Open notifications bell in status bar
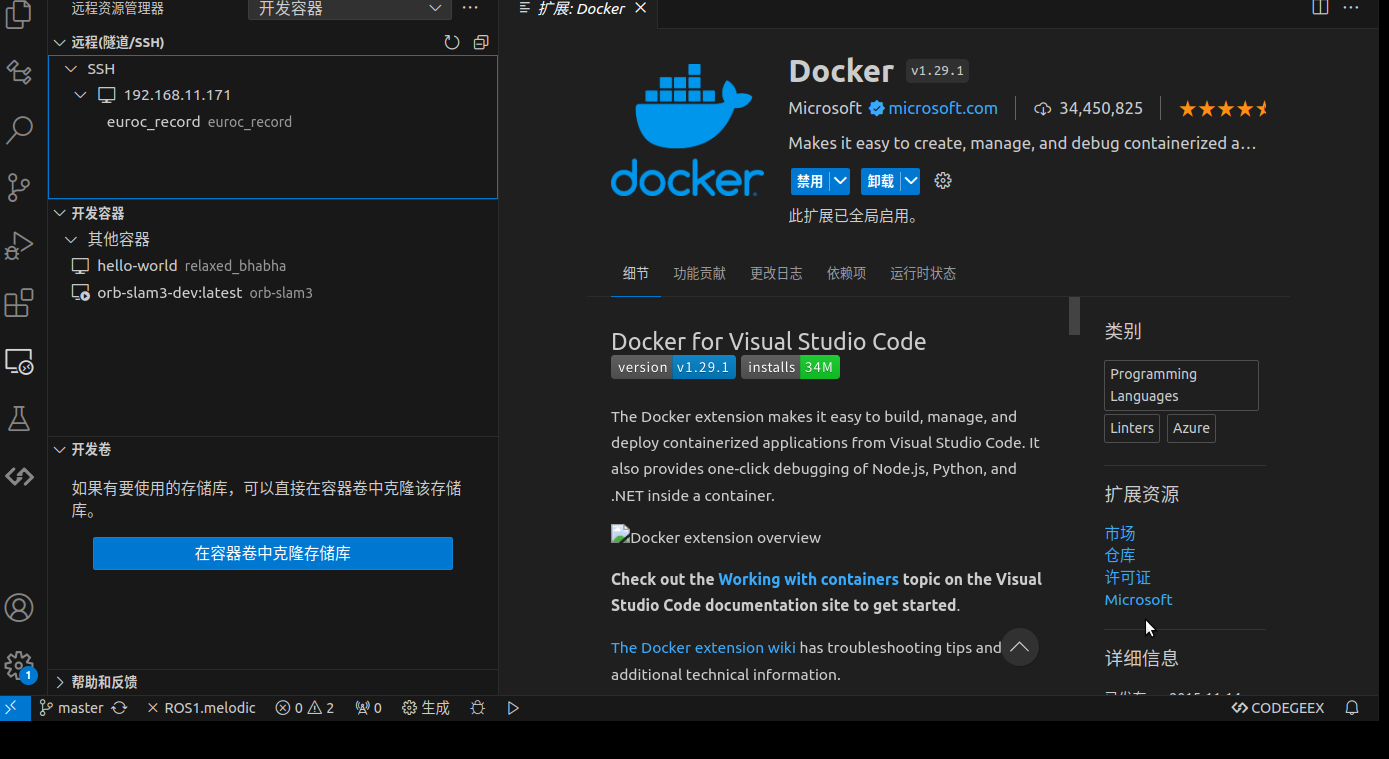The height and width of the screenshot is (759, 1389). click(1352, 707)
